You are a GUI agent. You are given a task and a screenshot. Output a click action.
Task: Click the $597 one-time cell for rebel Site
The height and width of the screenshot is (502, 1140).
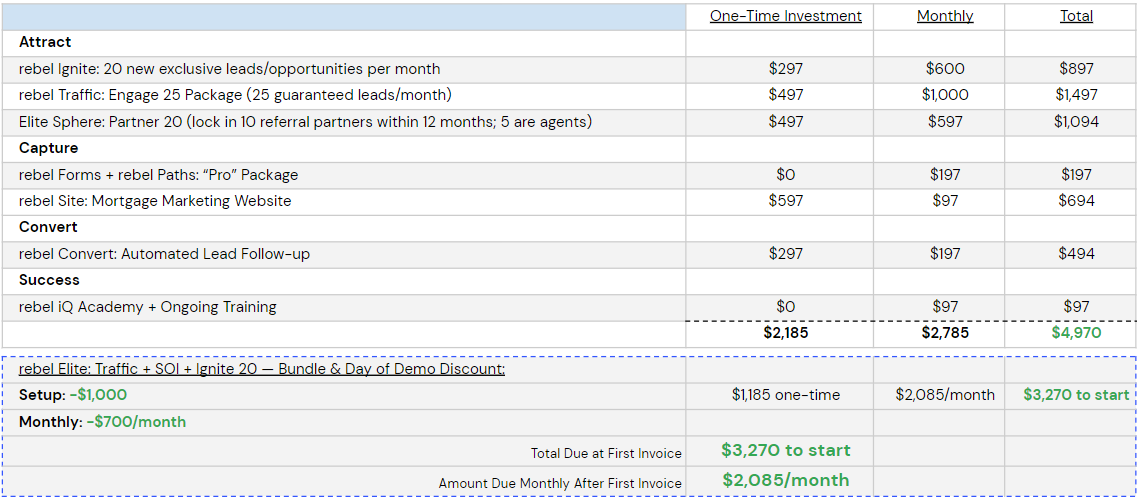tap(785, 201)
